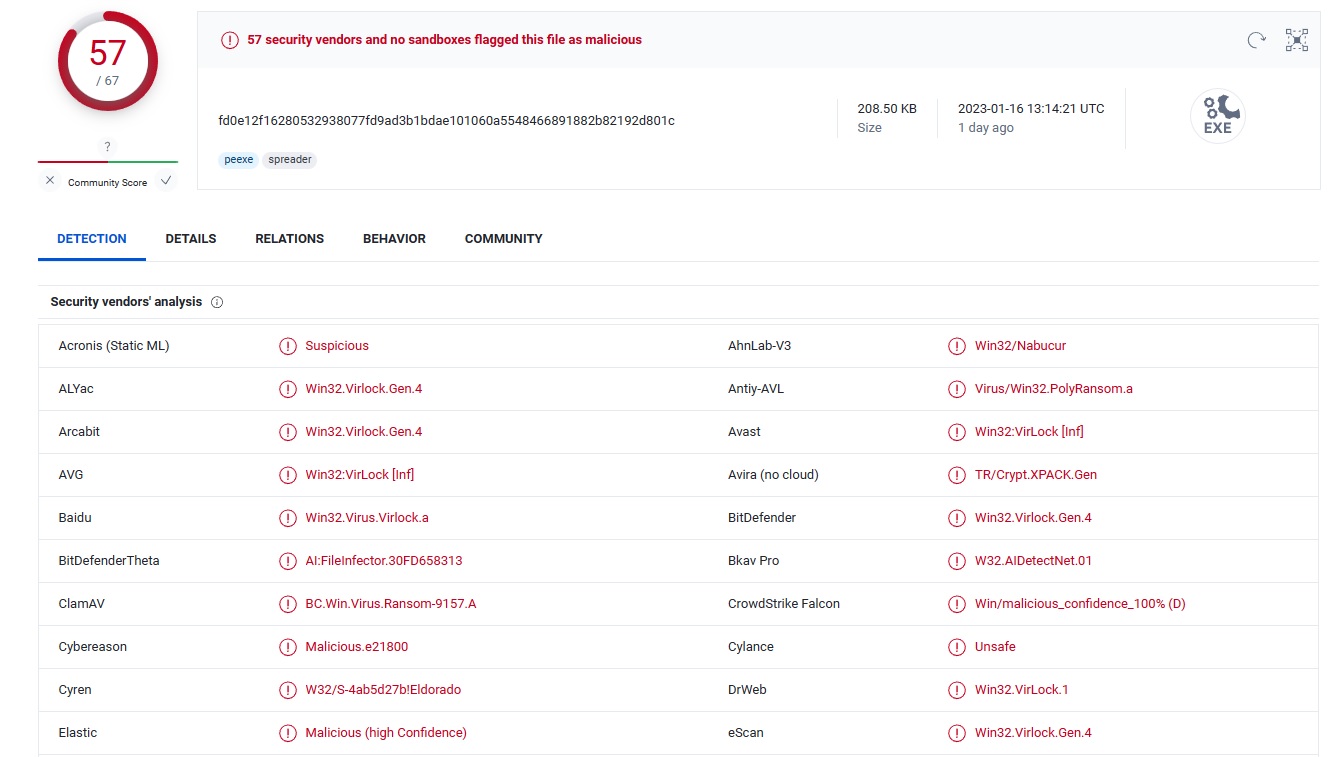Click the Cybereason vendor name

tap(93, 647)
